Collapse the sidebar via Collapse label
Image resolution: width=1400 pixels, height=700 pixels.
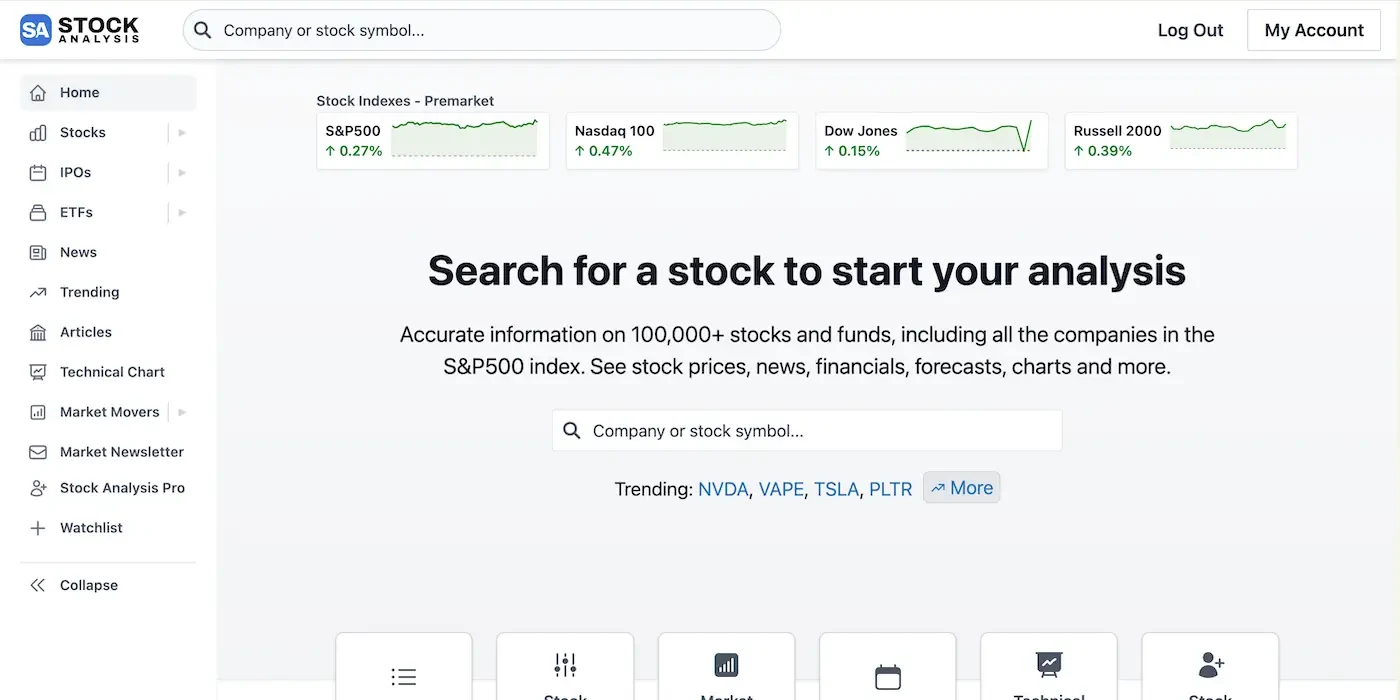[x=89, y=586]
